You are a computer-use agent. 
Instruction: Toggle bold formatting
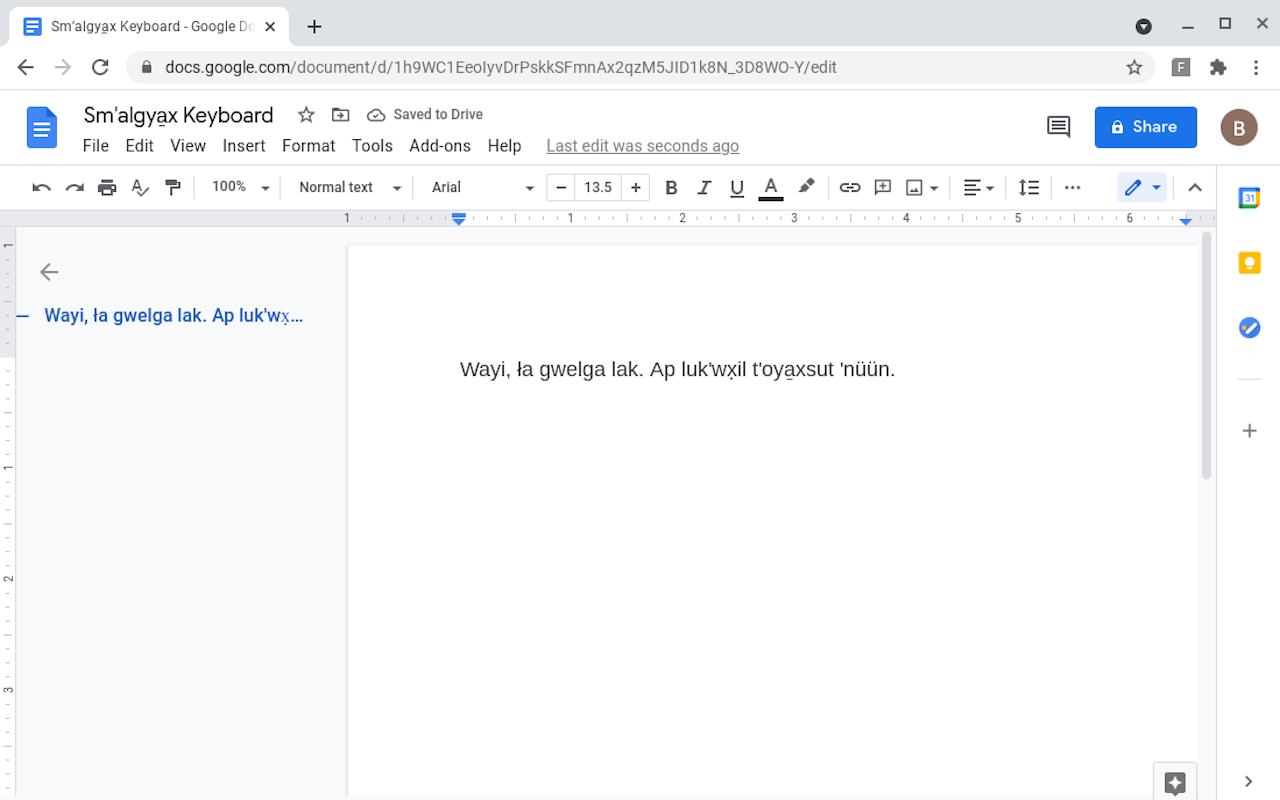click(x=671, y=187)
